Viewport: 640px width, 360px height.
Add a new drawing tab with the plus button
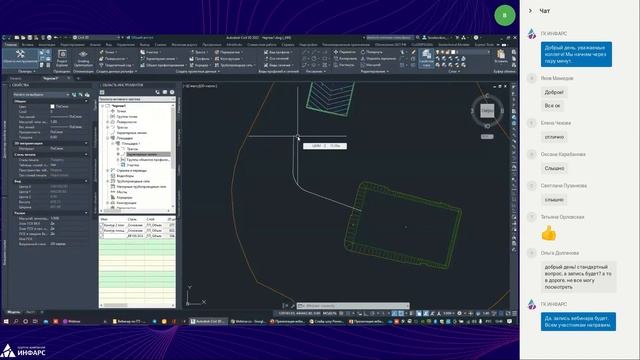78,78
